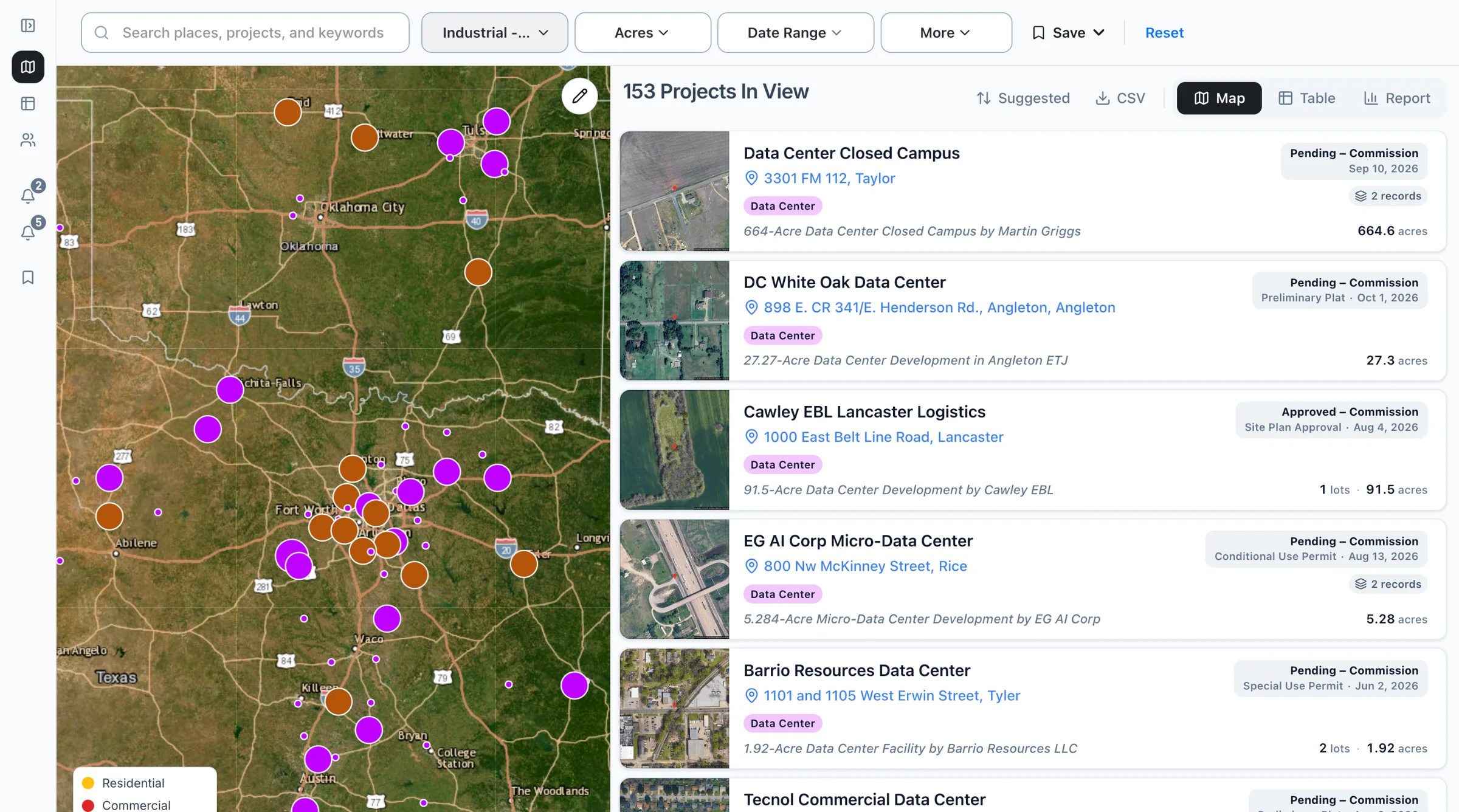1459x812 pixels.
Task: Reset all filters
Action: (x=1164, y=33)
